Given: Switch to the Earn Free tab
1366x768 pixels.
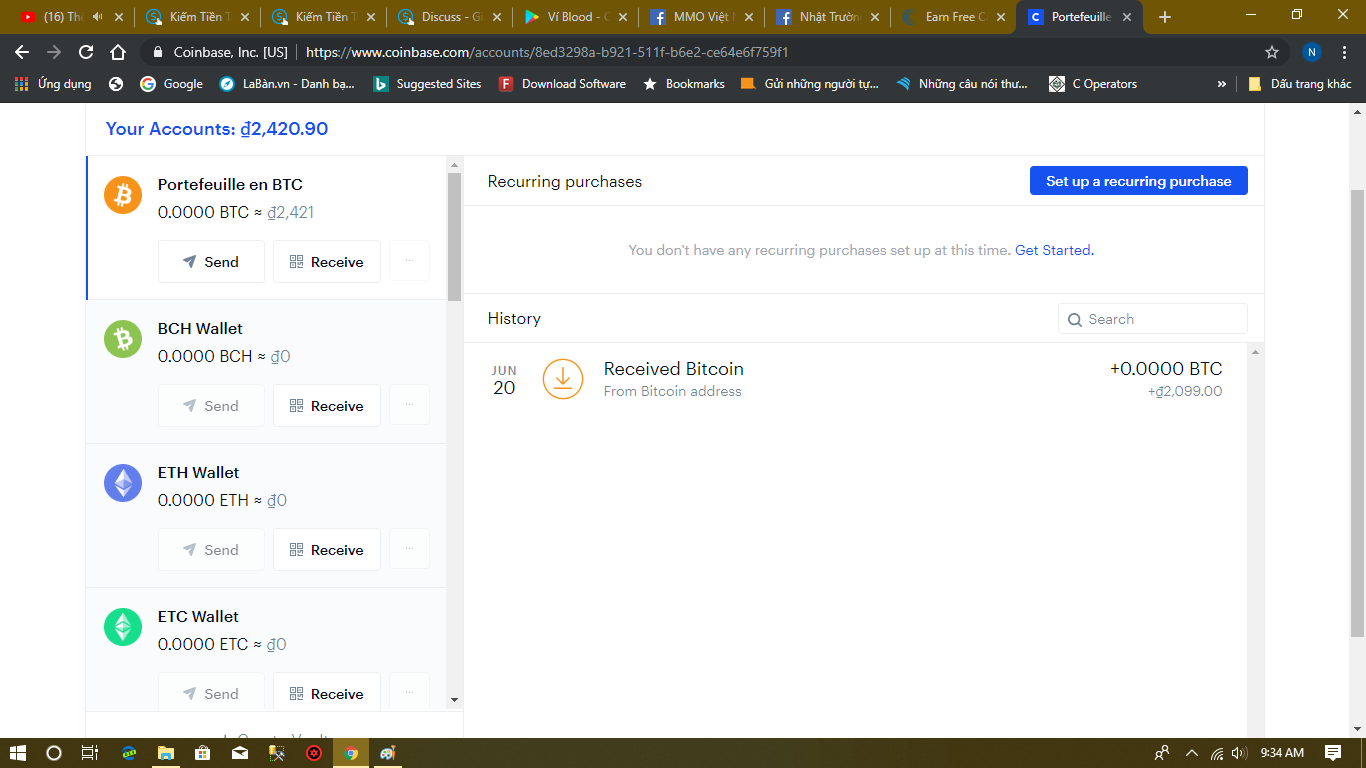Looking at the screenshot, I should tap(953, 17).
